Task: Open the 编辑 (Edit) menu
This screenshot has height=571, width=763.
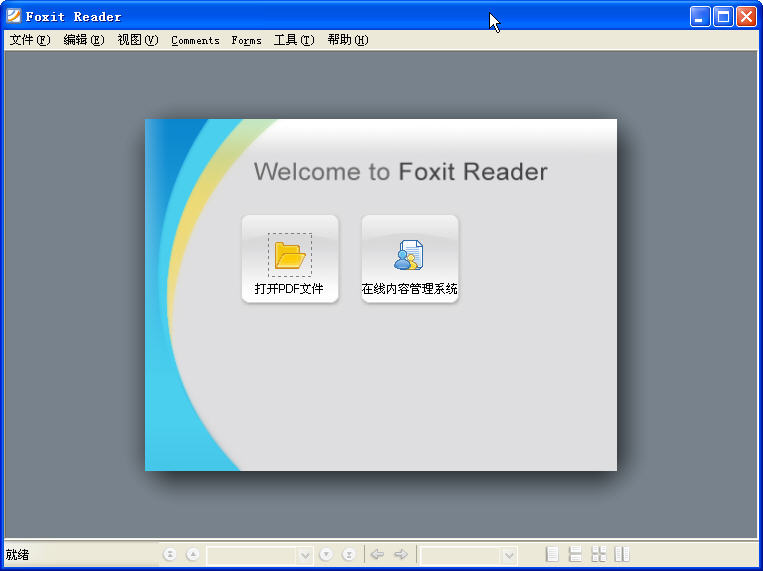Action: [83, 40]
